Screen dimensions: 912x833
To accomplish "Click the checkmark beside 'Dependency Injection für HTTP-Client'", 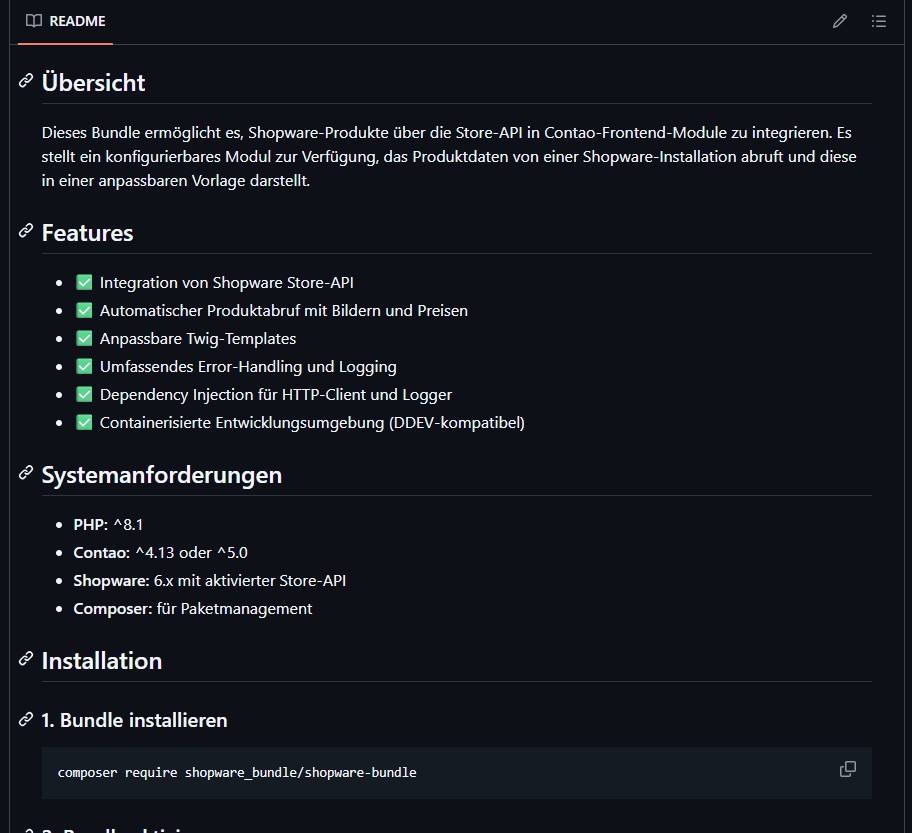I will (x=84, y=394).
